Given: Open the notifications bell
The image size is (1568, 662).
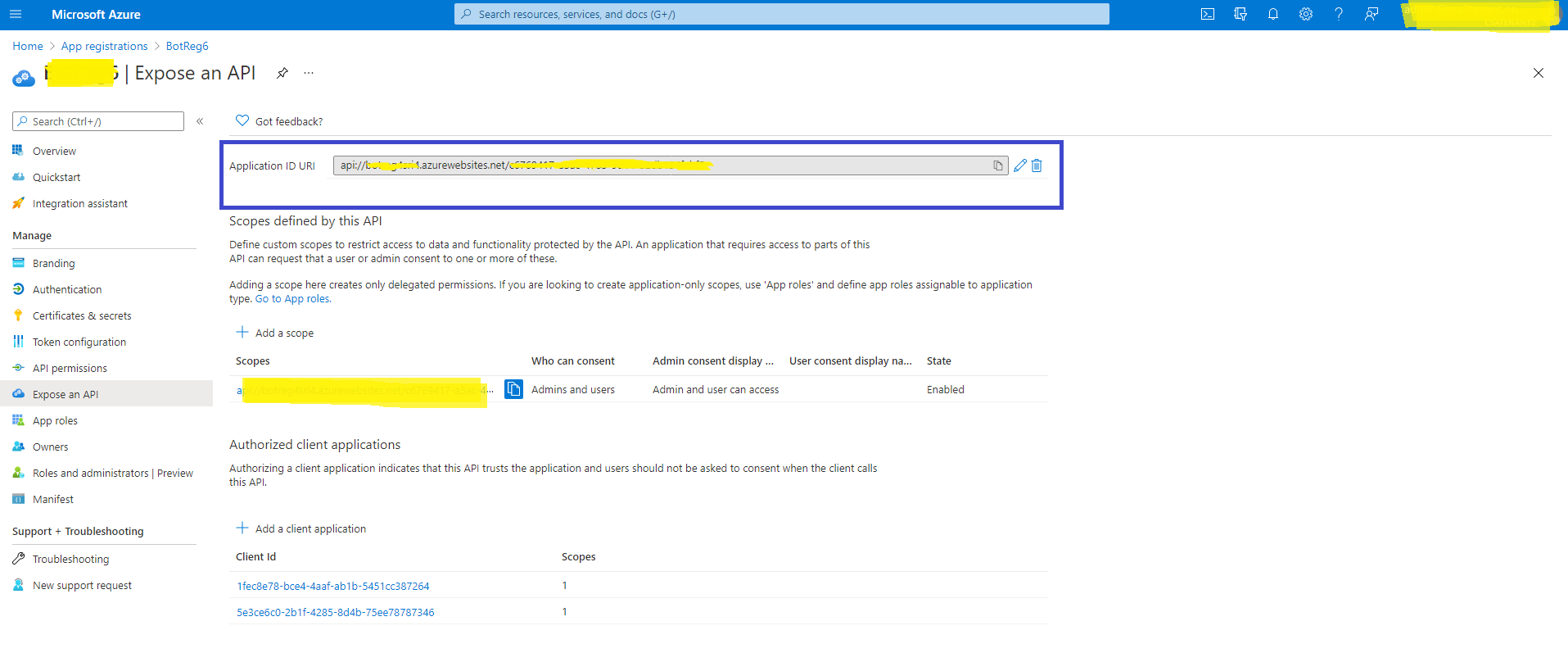Looking at the screenshot, I should [1273, 14].
